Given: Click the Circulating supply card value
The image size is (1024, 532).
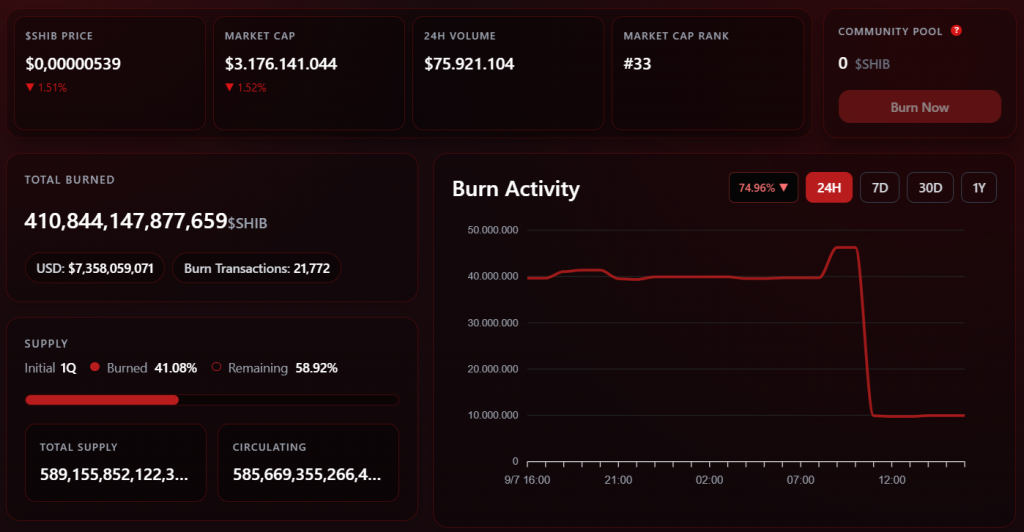Looking at the screenshot, I should (307, 474).
